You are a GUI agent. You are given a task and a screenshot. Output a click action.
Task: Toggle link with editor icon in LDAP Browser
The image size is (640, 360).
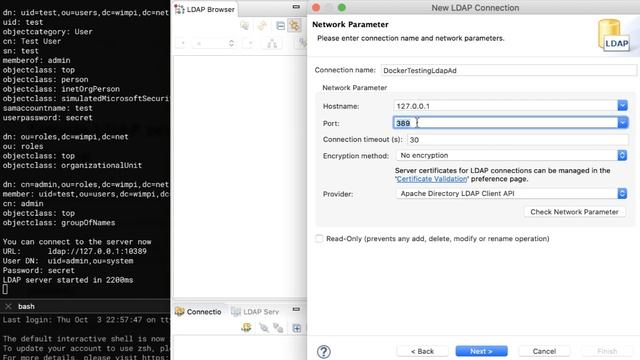[x=295, y=26]
